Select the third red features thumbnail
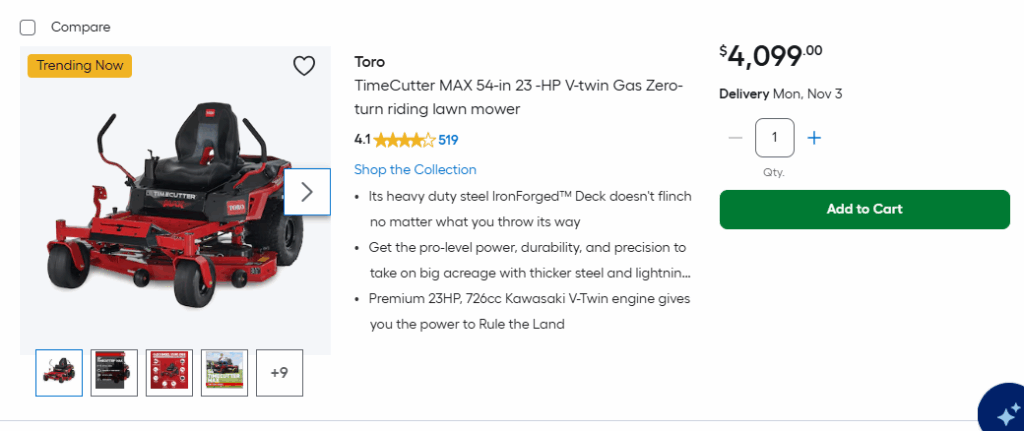The image size is (1024, 431). [x=169, y=372]
